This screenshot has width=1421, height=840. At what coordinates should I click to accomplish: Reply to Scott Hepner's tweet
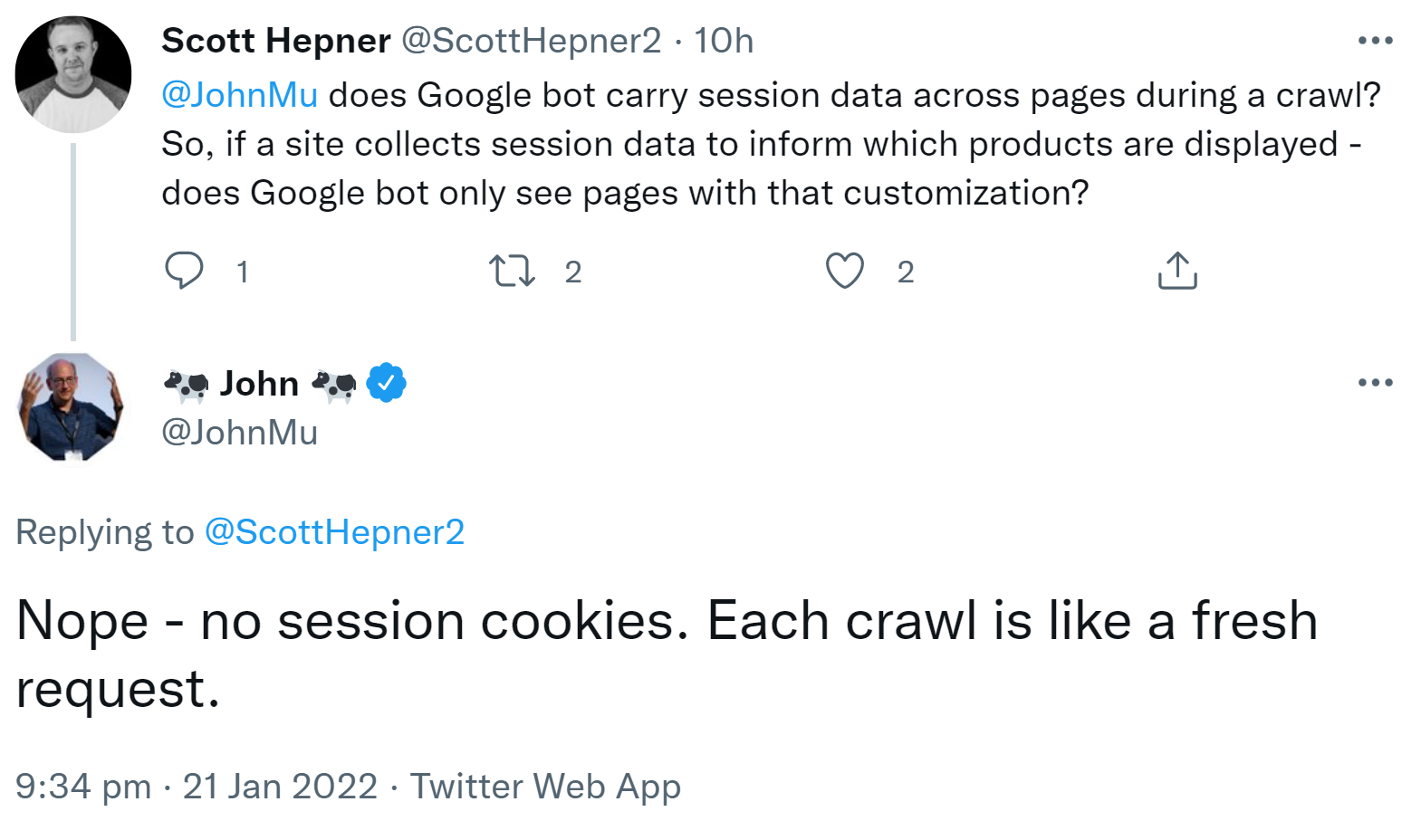[x=184, y=269]
